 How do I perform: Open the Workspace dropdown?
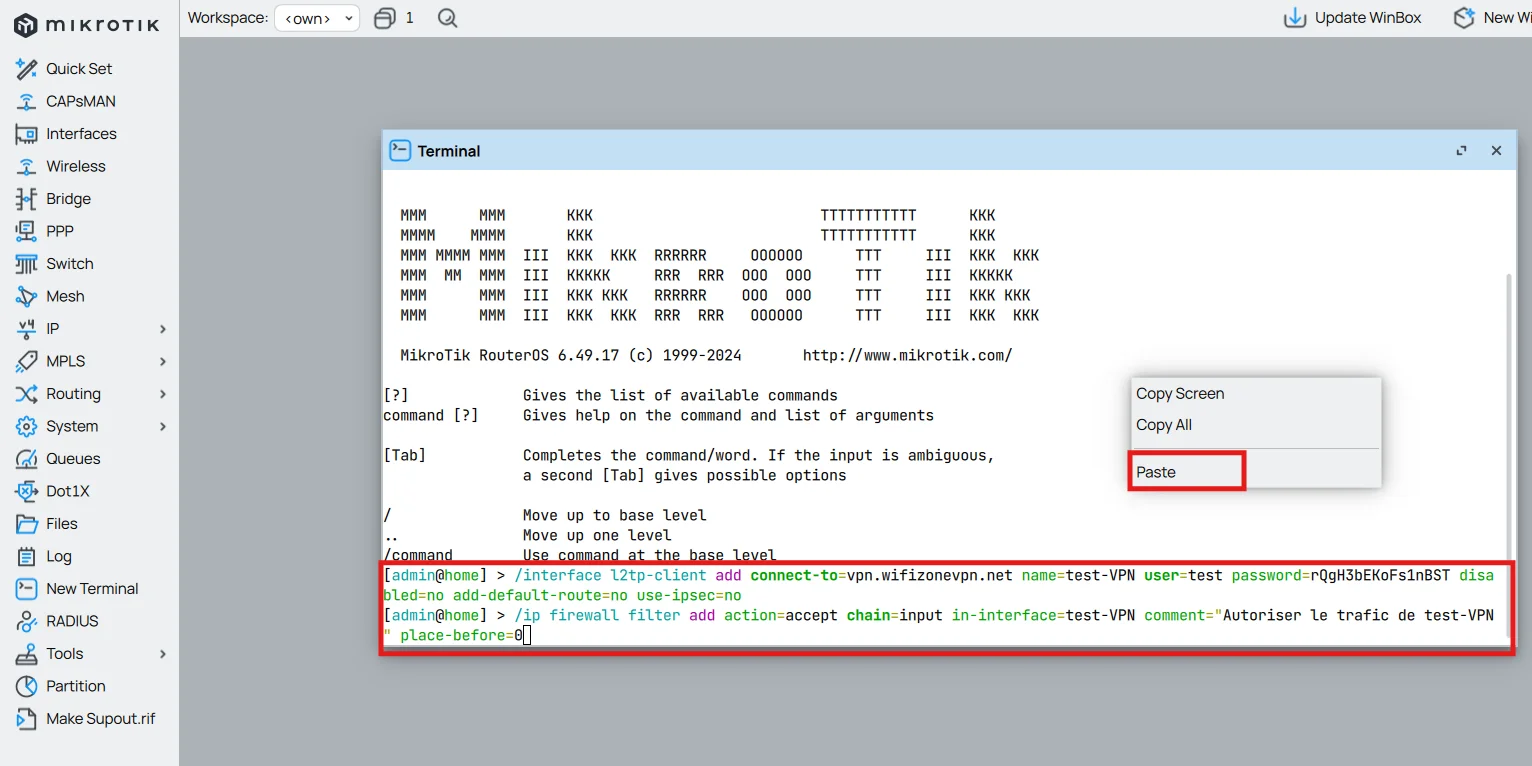point(316,17)
